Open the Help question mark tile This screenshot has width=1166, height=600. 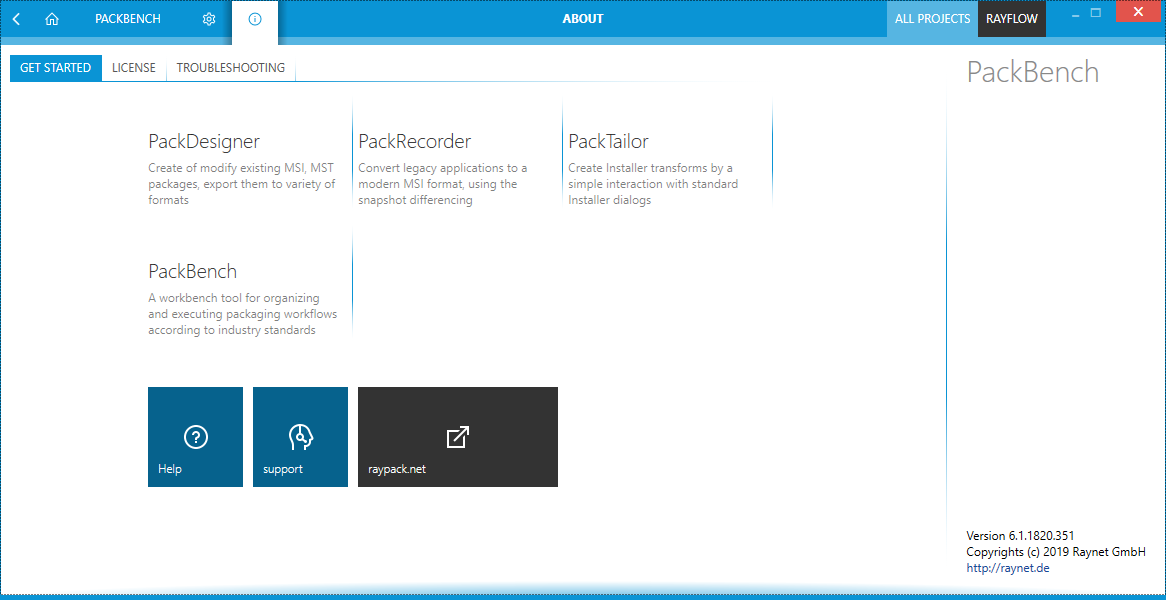[195, 437]
